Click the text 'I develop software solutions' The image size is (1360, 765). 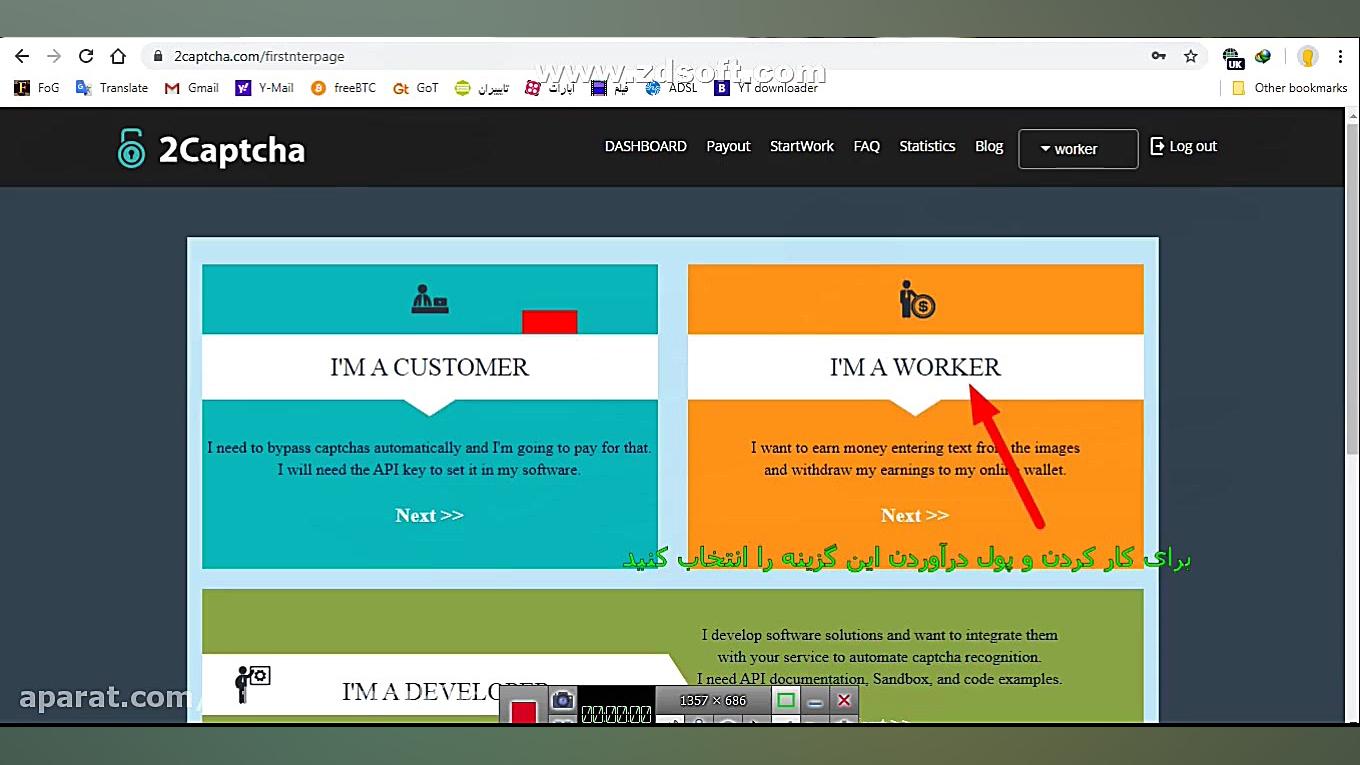[792, 635]
